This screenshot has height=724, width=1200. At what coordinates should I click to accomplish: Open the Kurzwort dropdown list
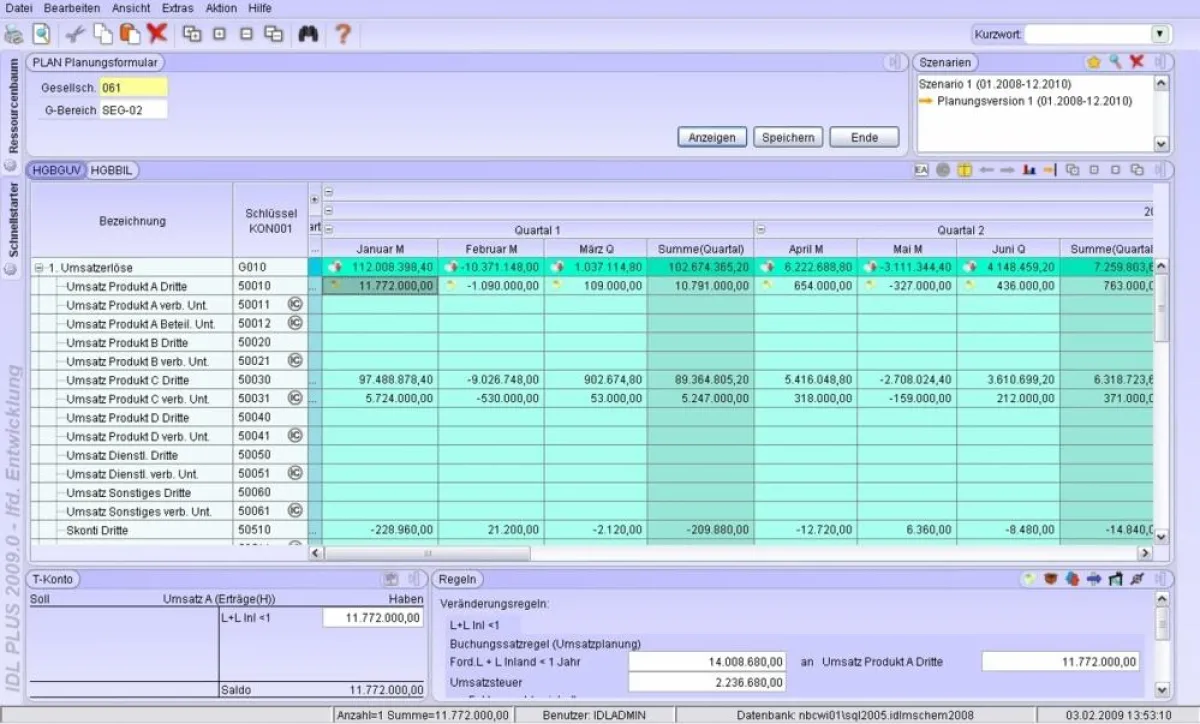[x=1159, y=32]
